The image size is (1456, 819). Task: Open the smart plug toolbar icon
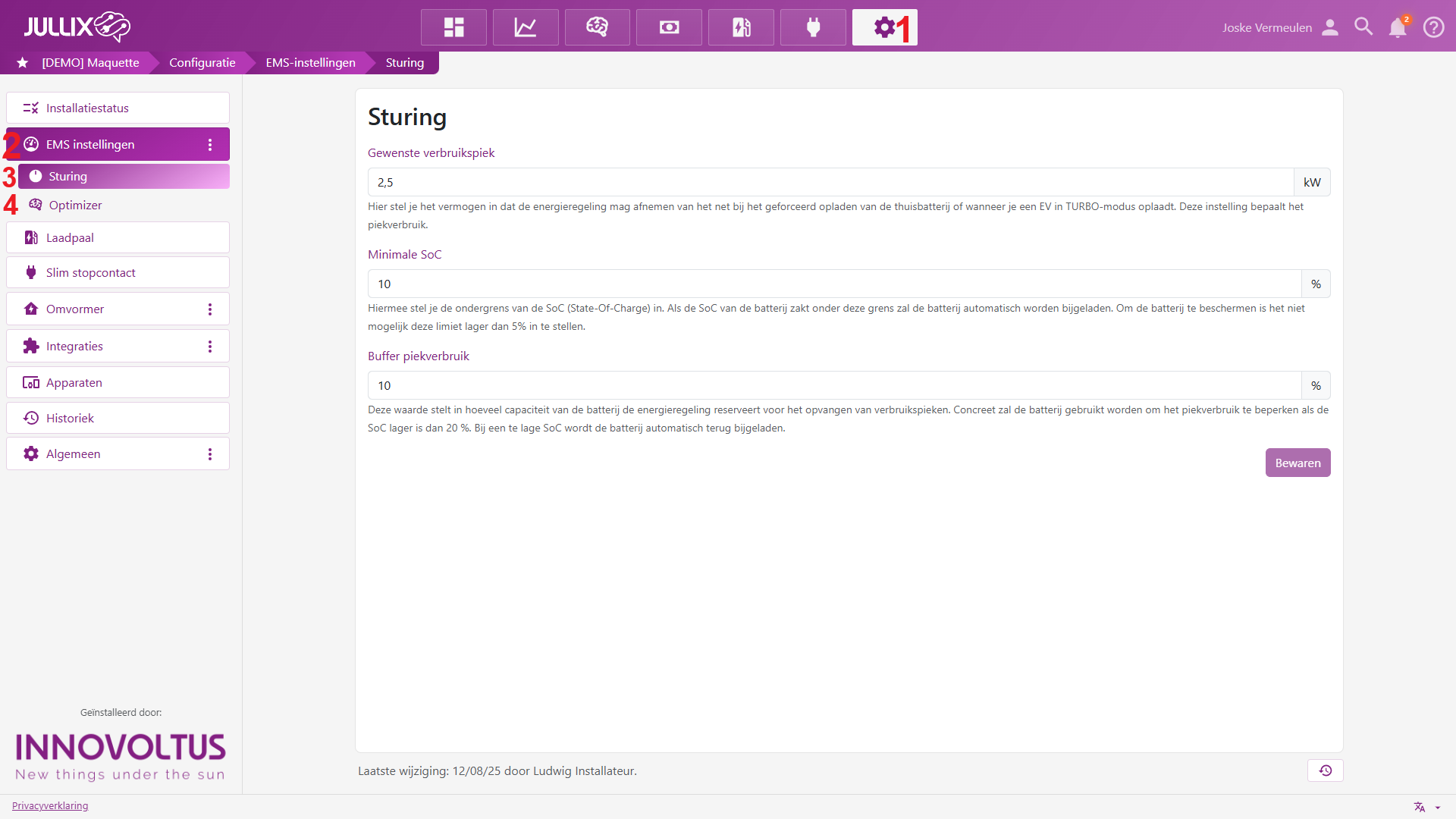tap(813, 27)
